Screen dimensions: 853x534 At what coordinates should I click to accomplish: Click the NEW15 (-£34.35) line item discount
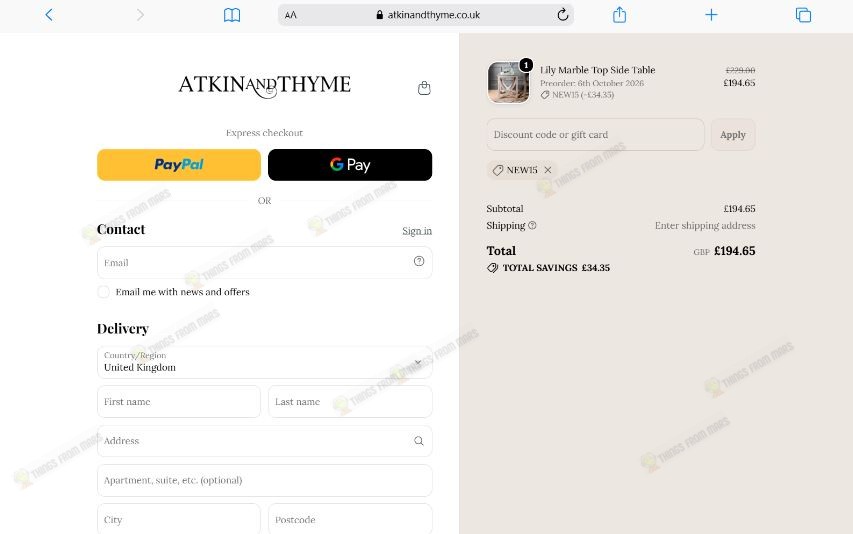[x=577, y=95]
